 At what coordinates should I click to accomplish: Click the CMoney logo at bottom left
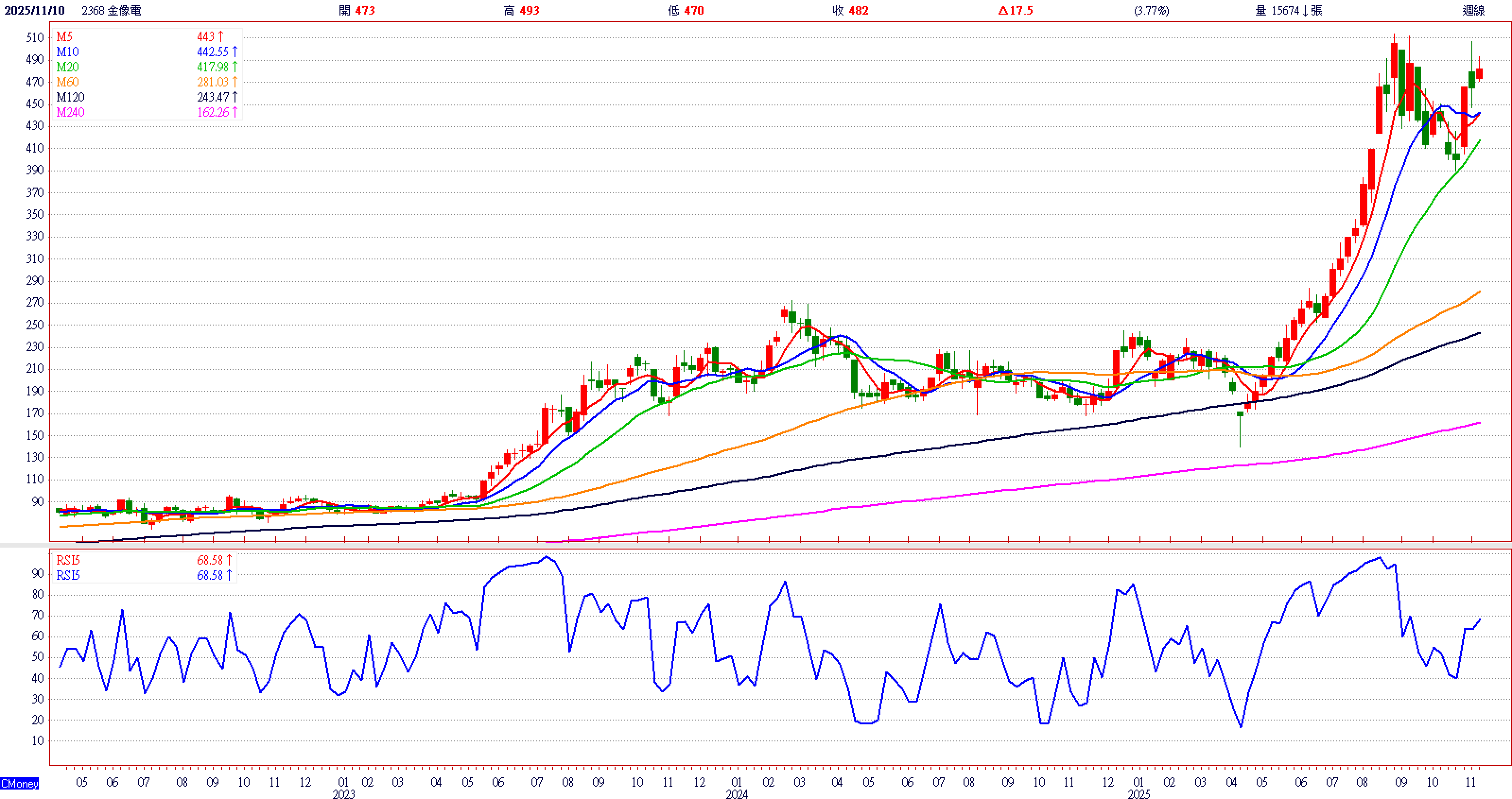pos(19,784)
